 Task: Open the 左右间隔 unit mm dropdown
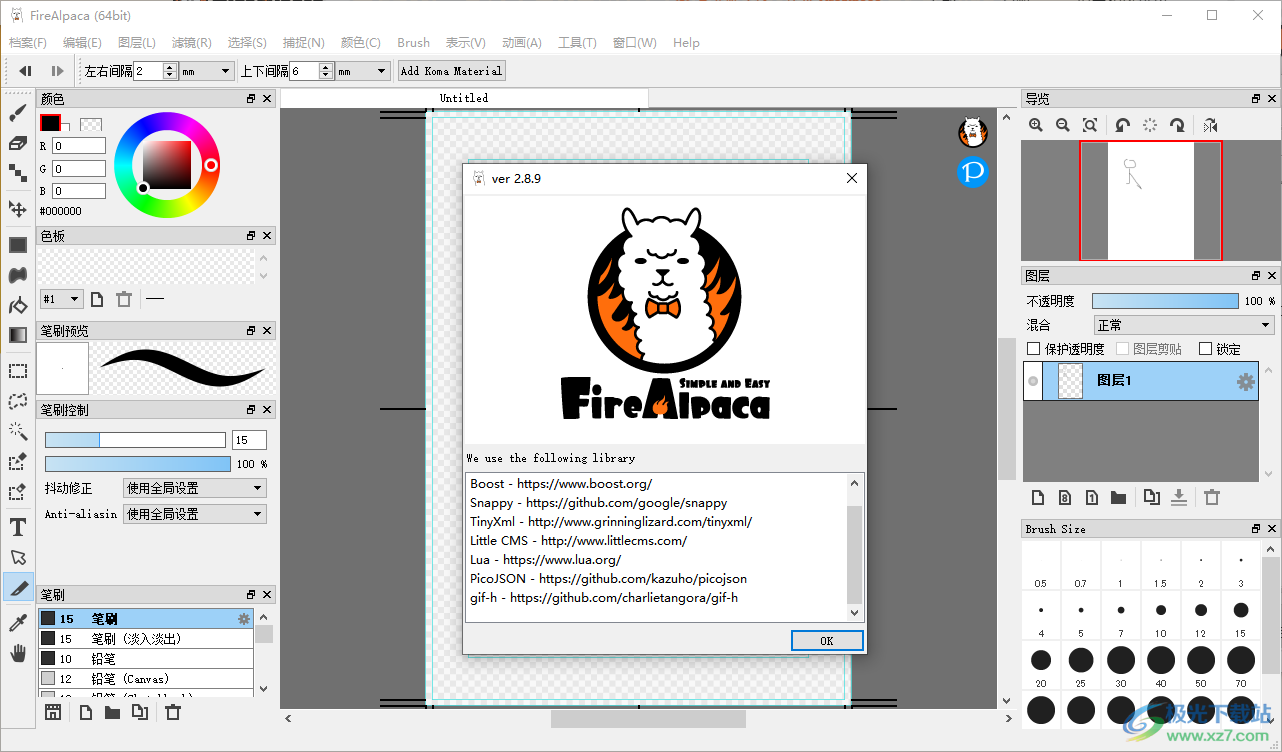click(207, 71)
